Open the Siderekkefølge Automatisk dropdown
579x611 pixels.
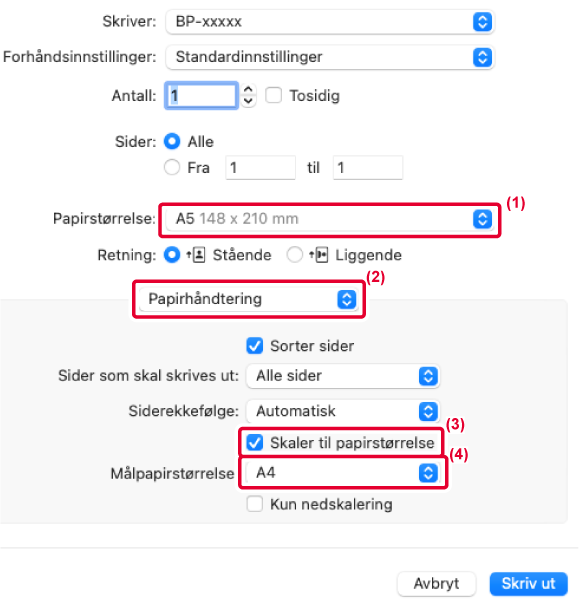[x=343, y=411]
